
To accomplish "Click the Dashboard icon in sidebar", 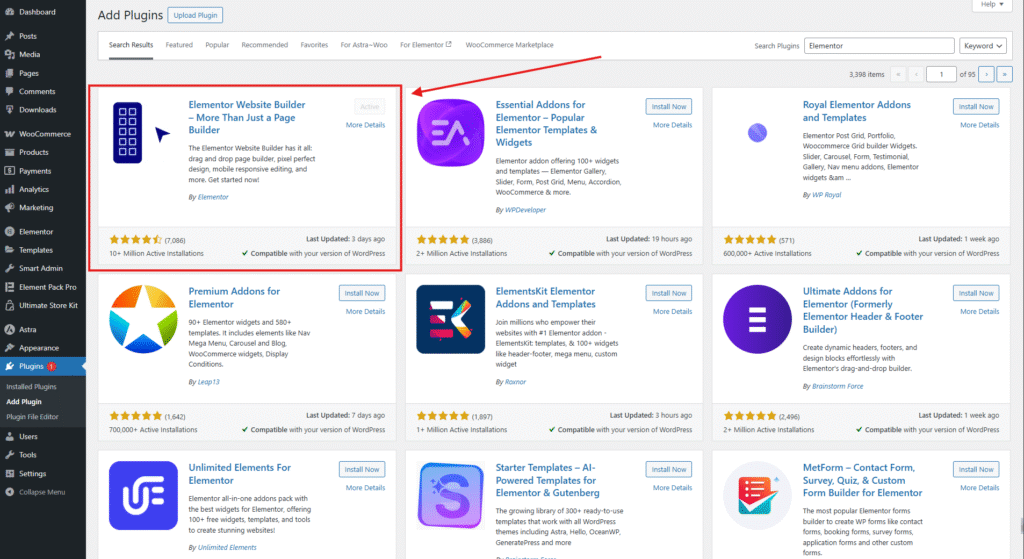I will coord(9,12).
